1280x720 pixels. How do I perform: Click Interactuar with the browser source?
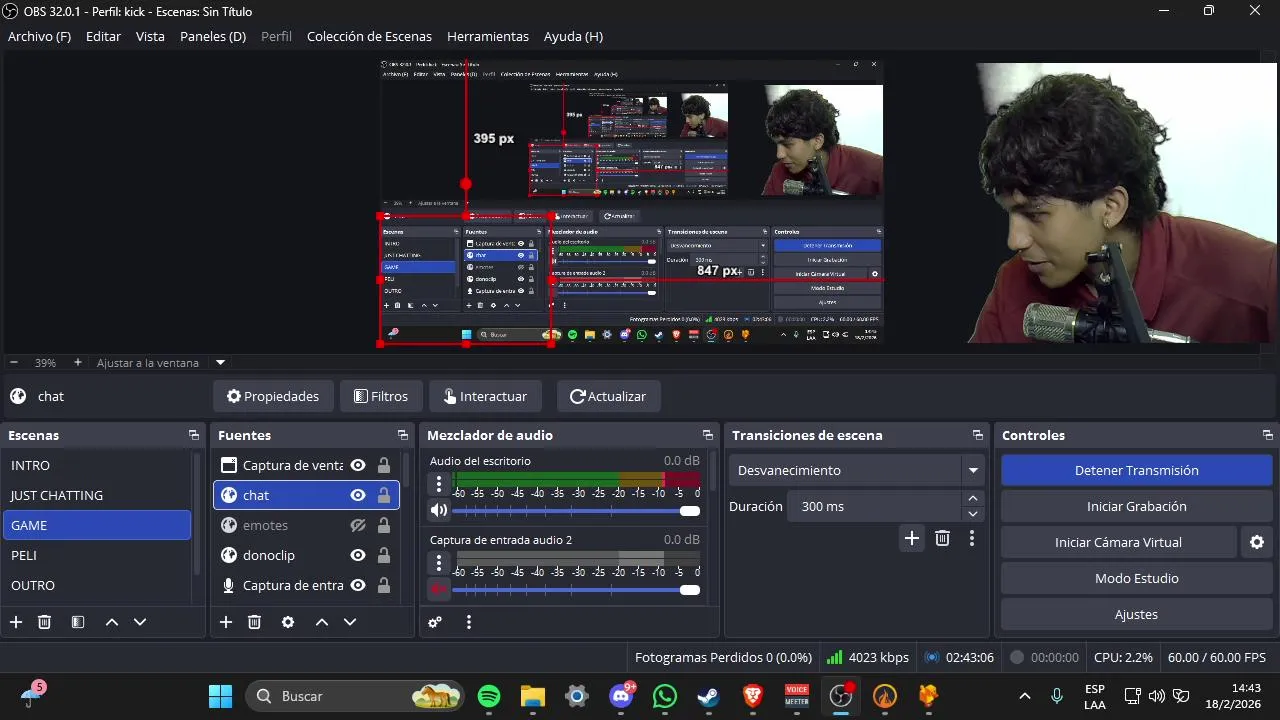[x=485, y=396]
